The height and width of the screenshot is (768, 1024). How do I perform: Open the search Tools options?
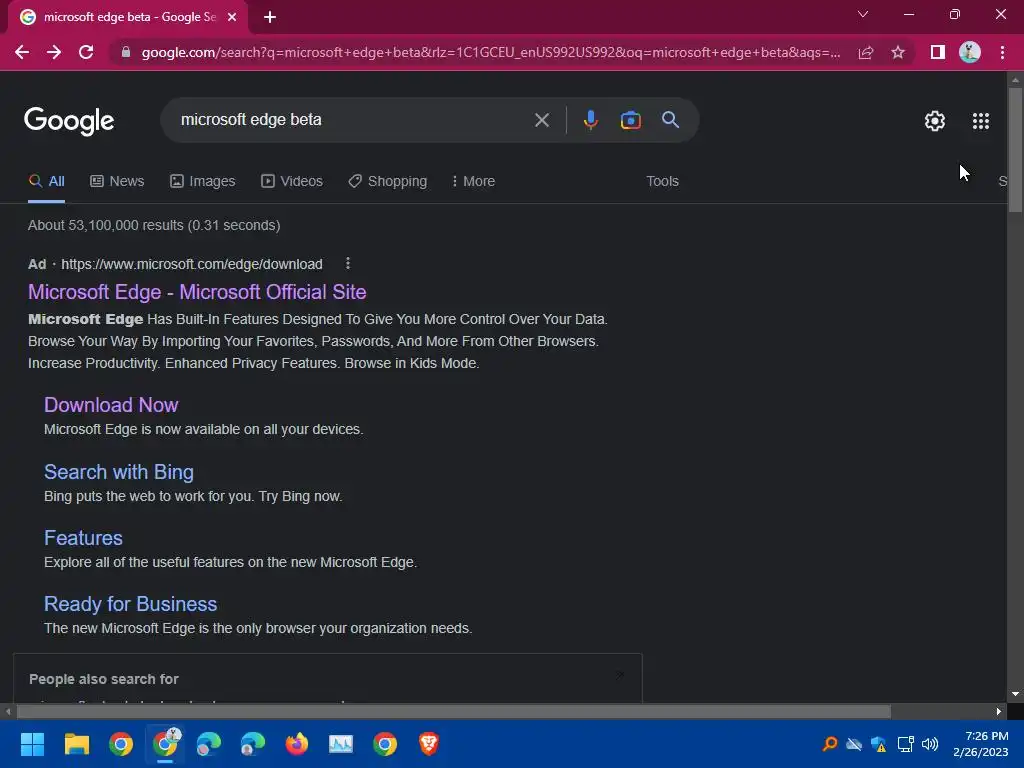tap(662, 181)
